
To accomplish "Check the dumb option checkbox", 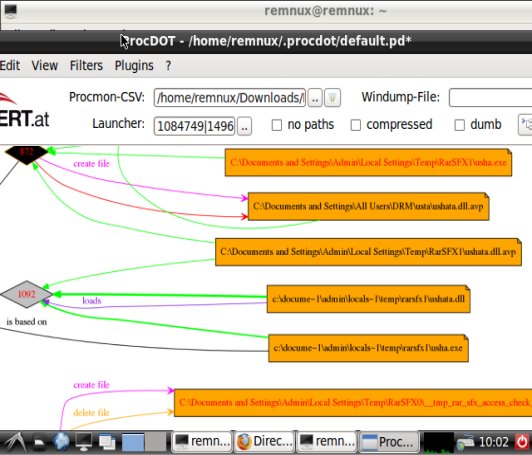I will [459, 125].
